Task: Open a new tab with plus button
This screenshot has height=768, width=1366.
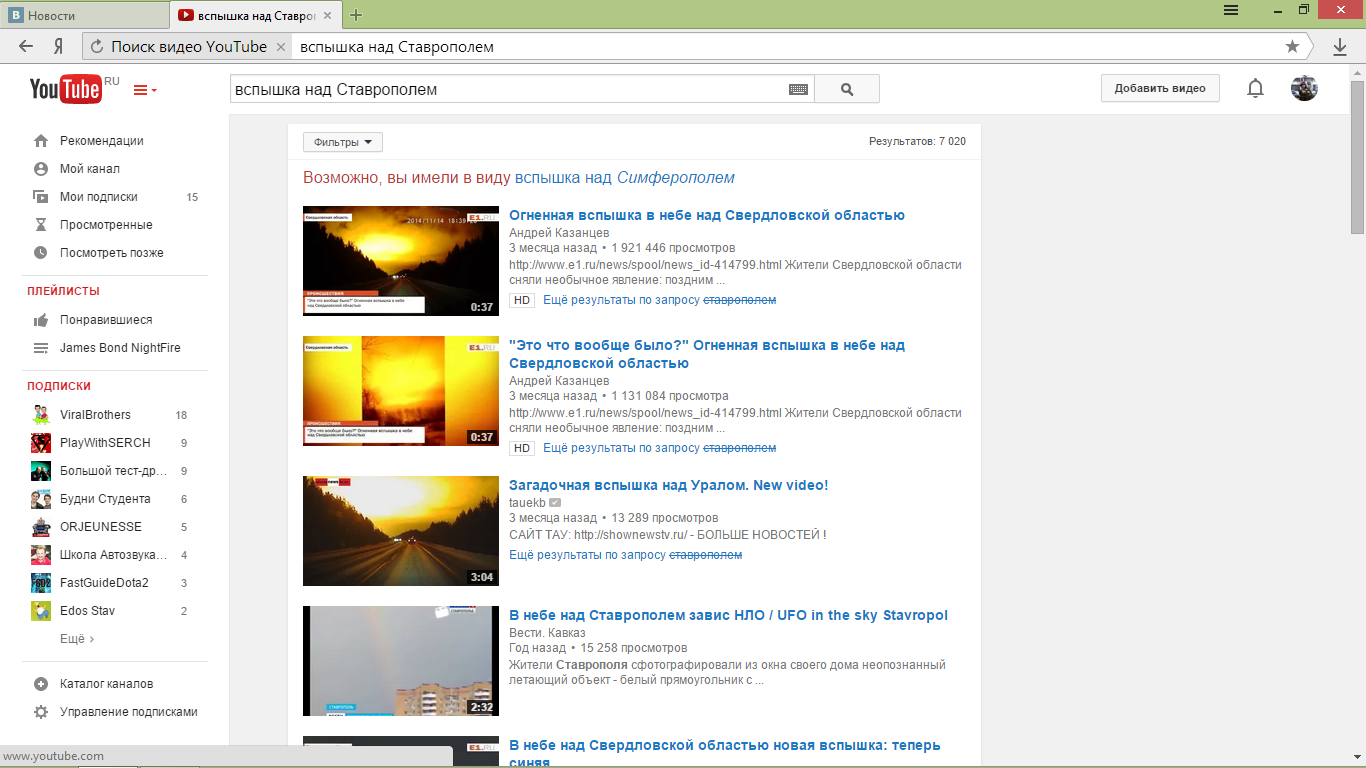Action: [357, 15]
